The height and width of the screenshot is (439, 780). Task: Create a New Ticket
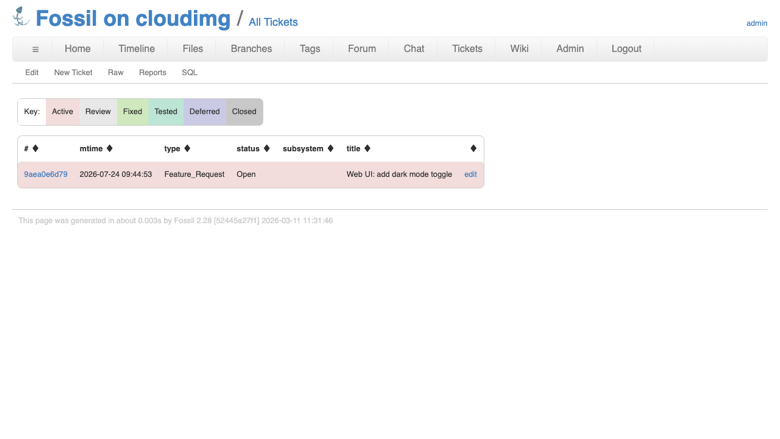pyautogui.click(x=73, y=73)
